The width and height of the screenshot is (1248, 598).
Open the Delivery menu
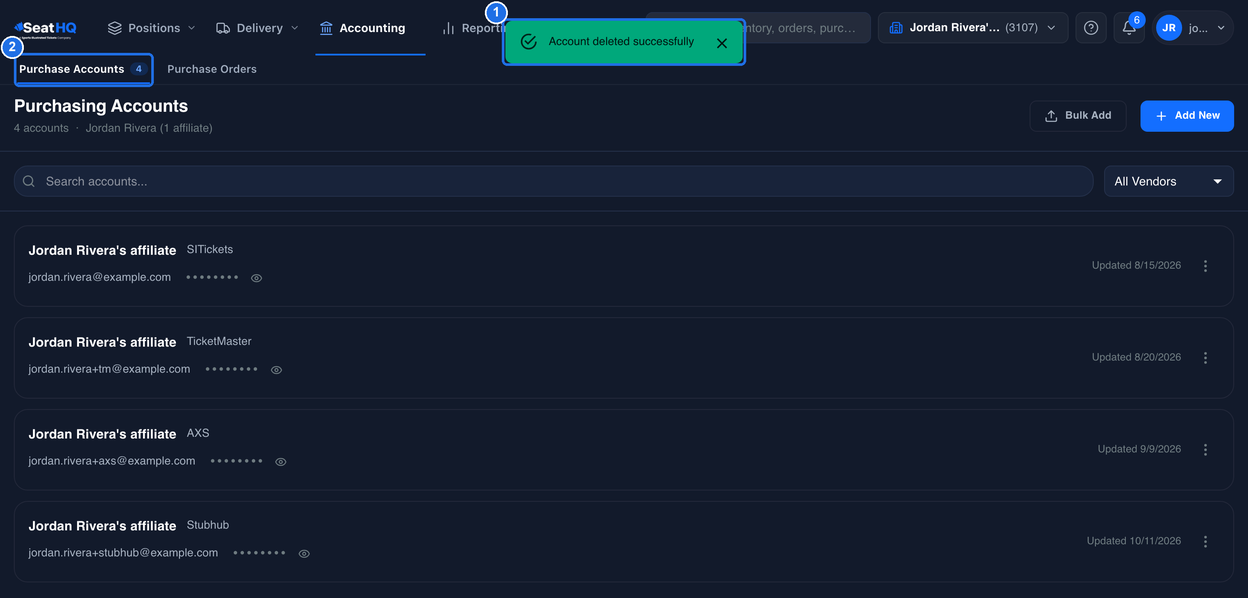(257, 28)
